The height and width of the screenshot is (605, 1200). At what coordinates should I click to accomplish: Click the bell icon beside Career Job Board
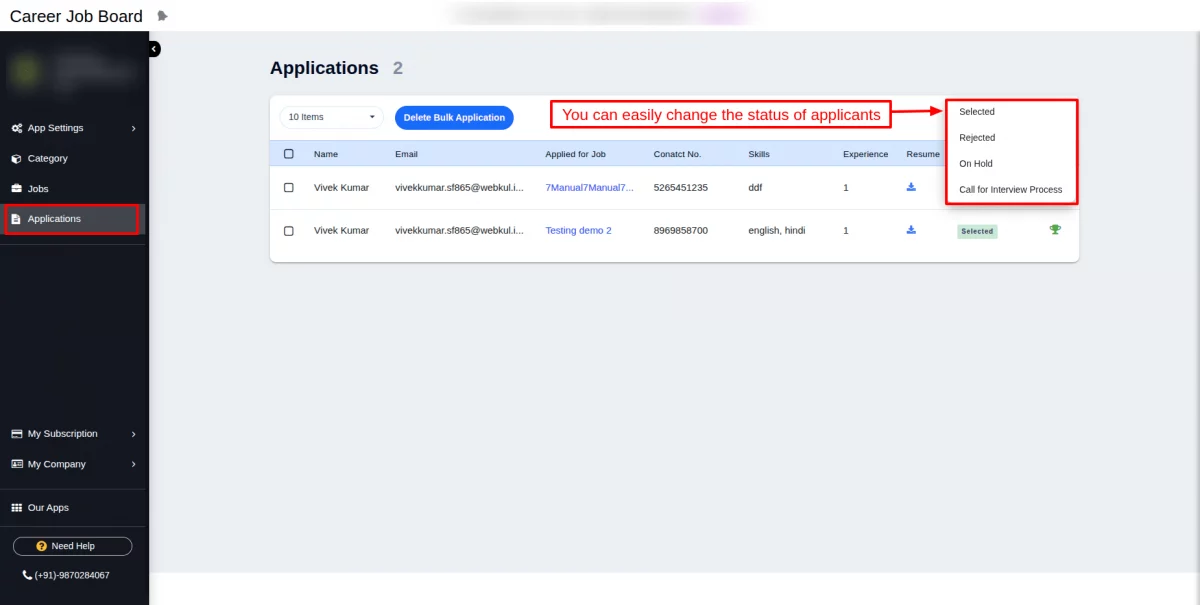[x=163, y=16]
